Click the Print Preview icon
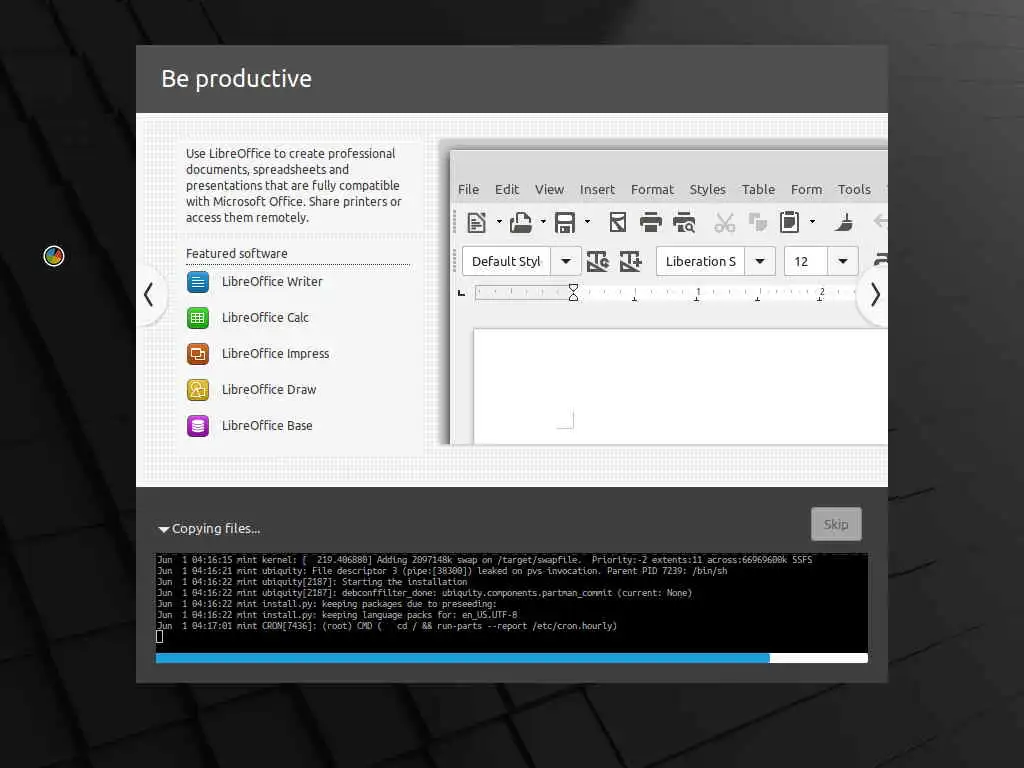The height and width of the screenshot is (768, 1024). [x=684, y=223]
